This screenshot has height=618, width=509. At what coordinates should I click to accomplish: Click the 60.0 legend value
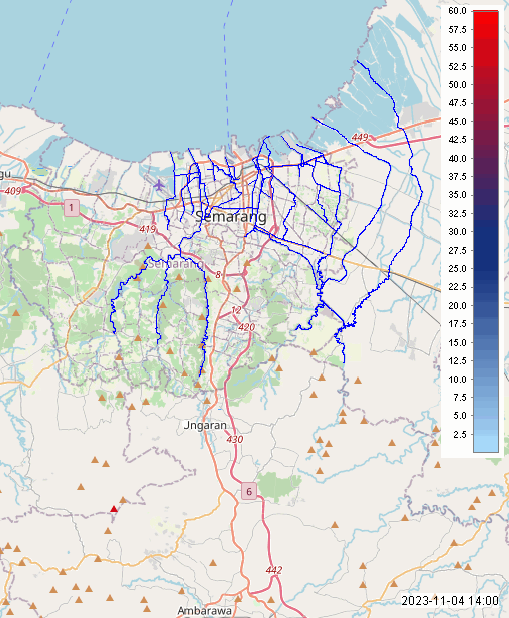tap(457, 11)
